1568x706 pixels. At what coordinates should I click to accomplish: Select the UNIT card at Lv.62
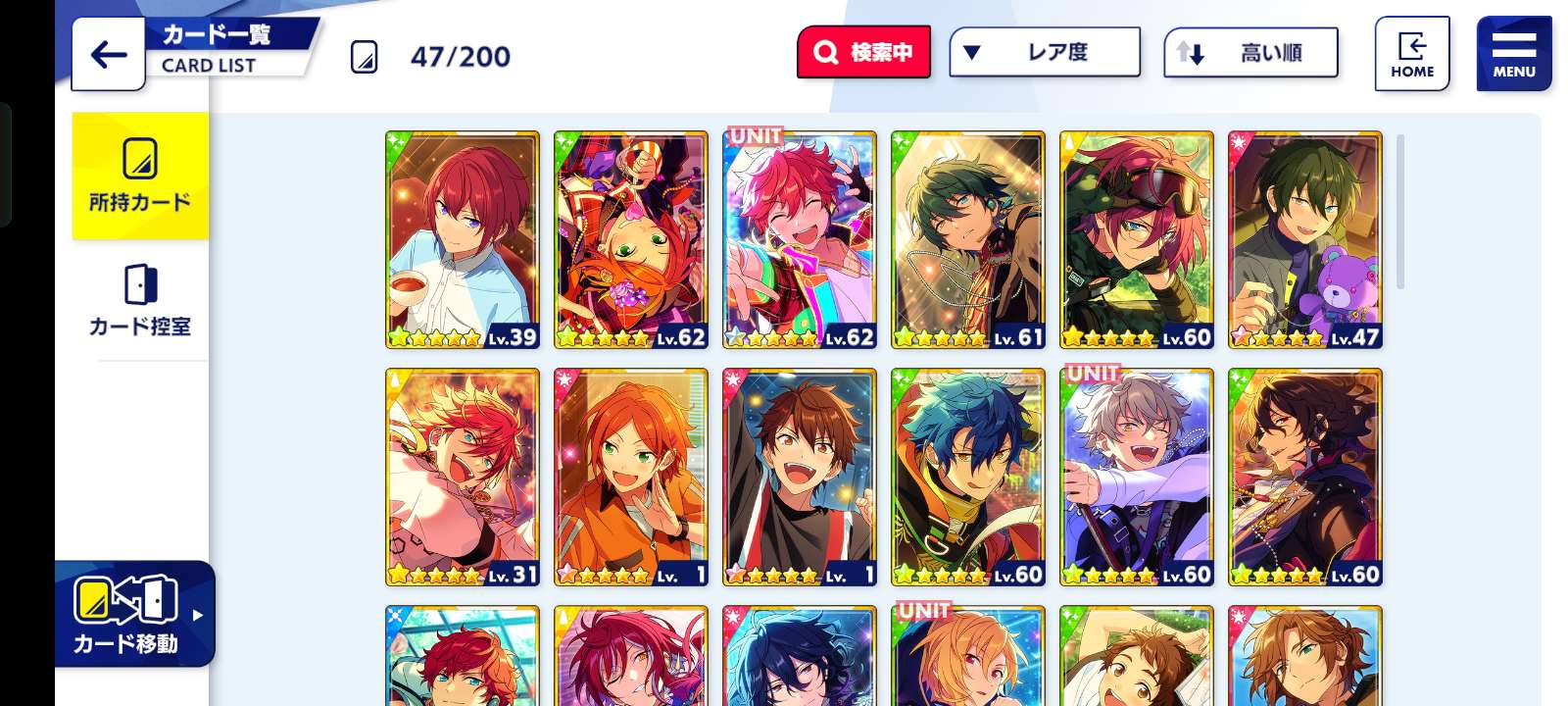800,240
